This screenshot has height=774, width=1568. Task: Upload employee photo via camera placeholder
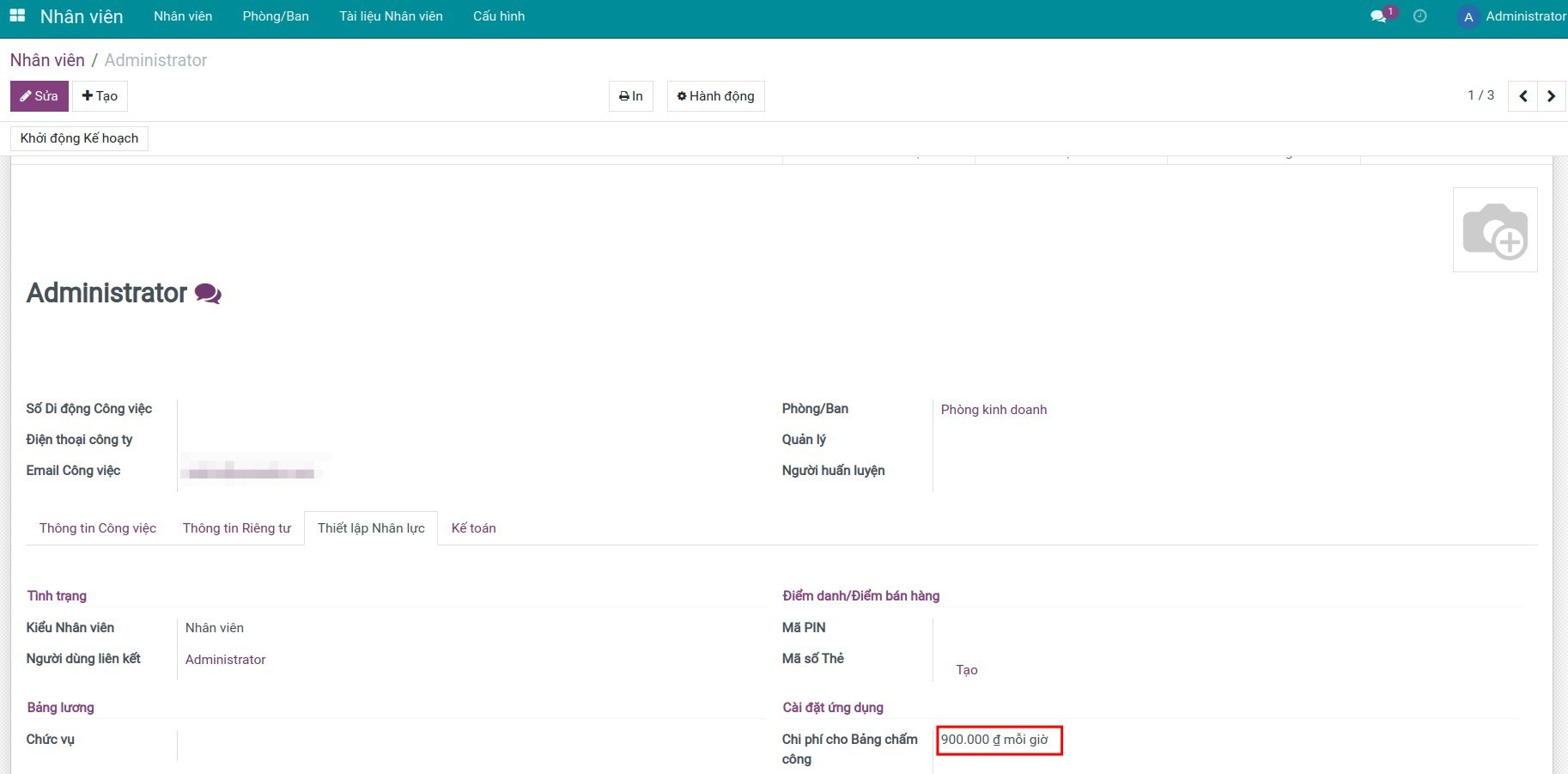pyautogui.click(x=1494, y=230)
